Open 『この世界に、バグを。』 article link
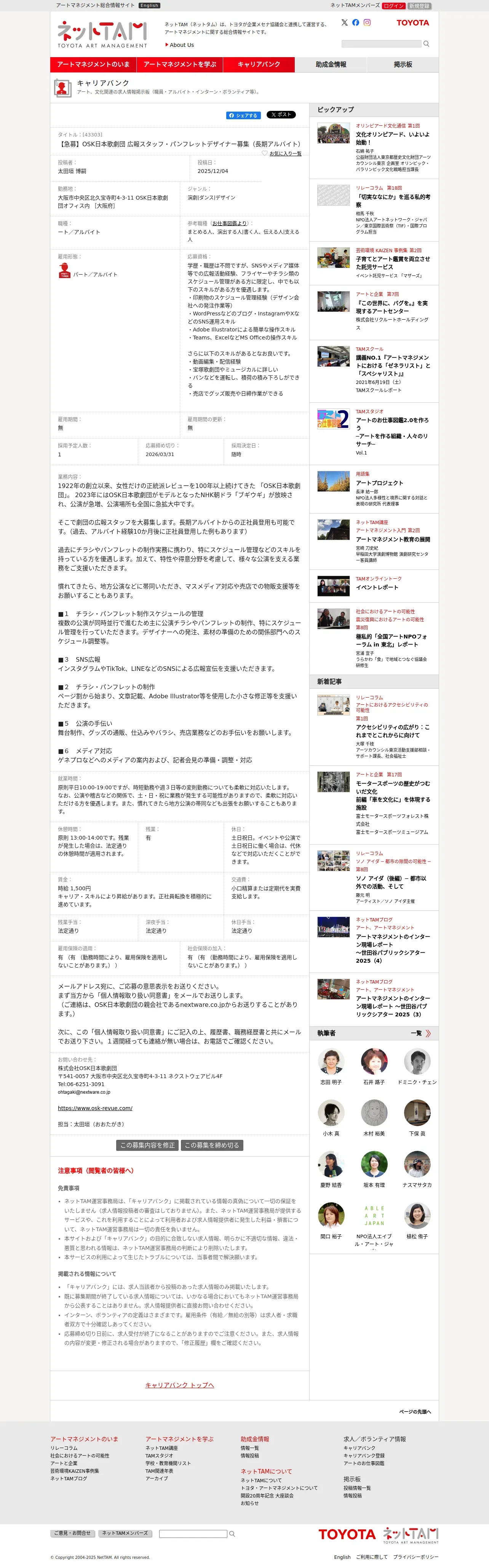 (392, 307)
